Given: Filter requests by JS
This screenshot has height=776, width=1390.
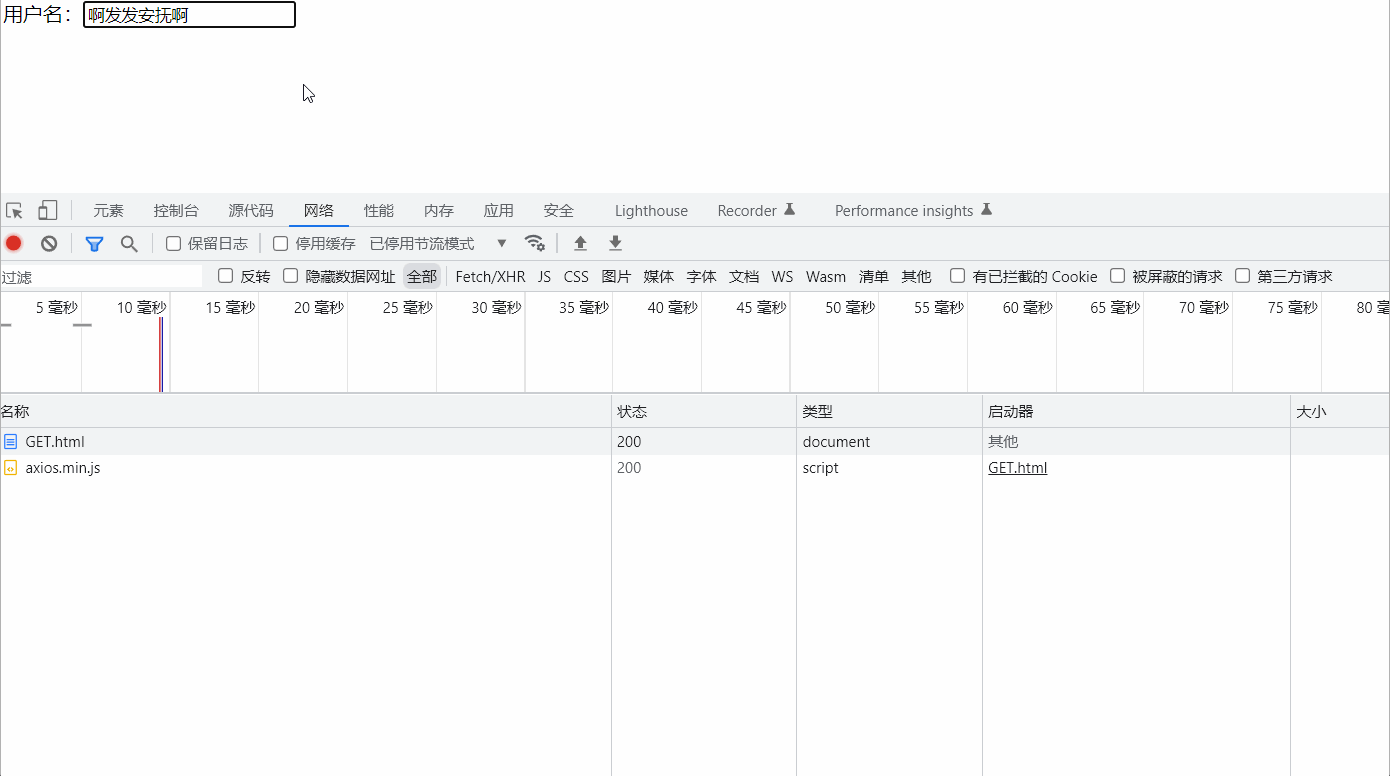Looking at the screenshot, I should [544, 276].
